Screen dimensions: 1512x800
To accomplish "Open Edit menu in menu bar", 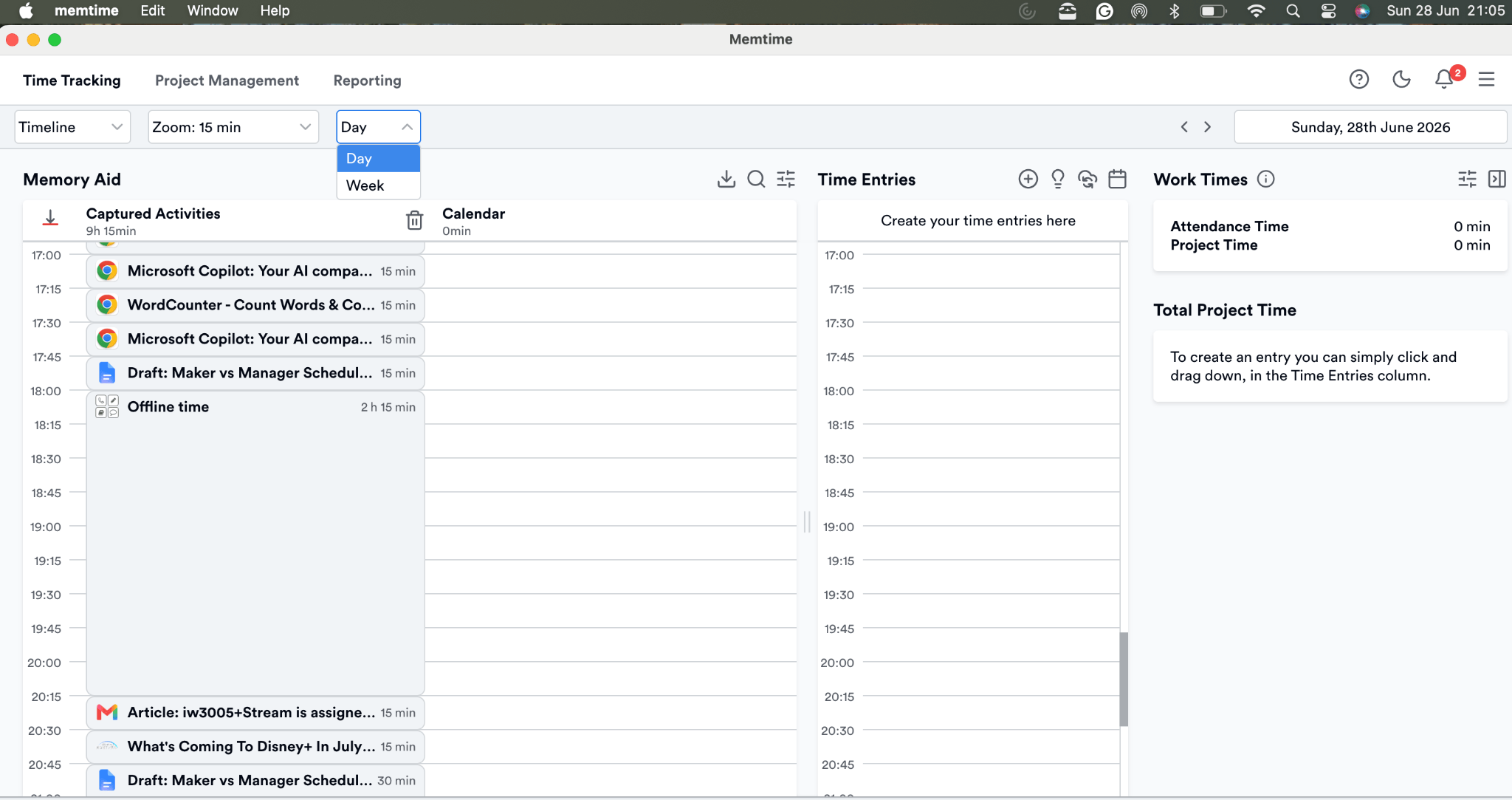I will tap(153, 10).
